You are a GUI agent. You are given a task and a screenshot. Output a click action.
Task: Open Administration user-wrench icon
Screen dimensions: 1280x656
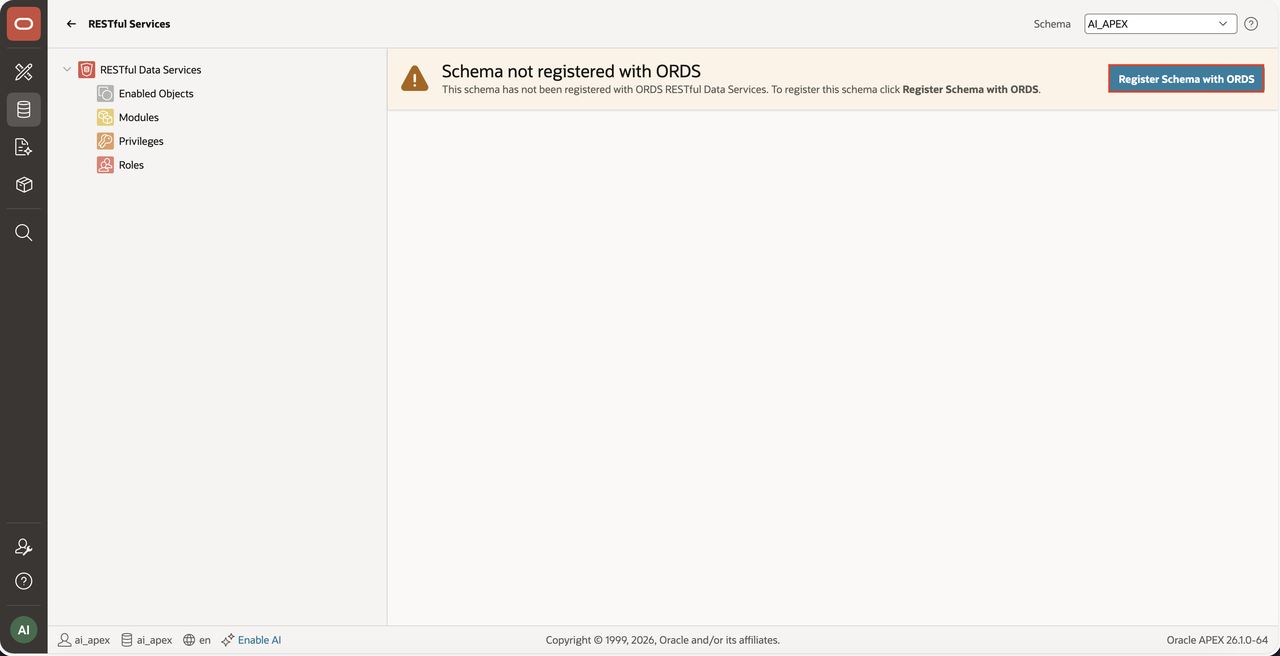(x=24, y=547)
